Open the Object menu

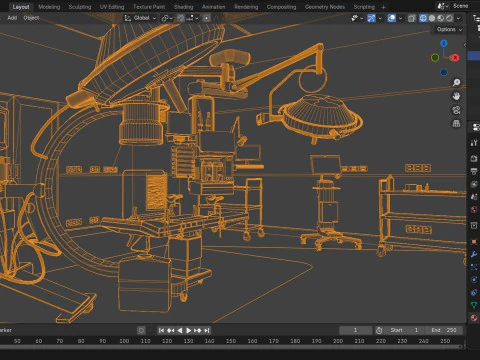[31, 18]
